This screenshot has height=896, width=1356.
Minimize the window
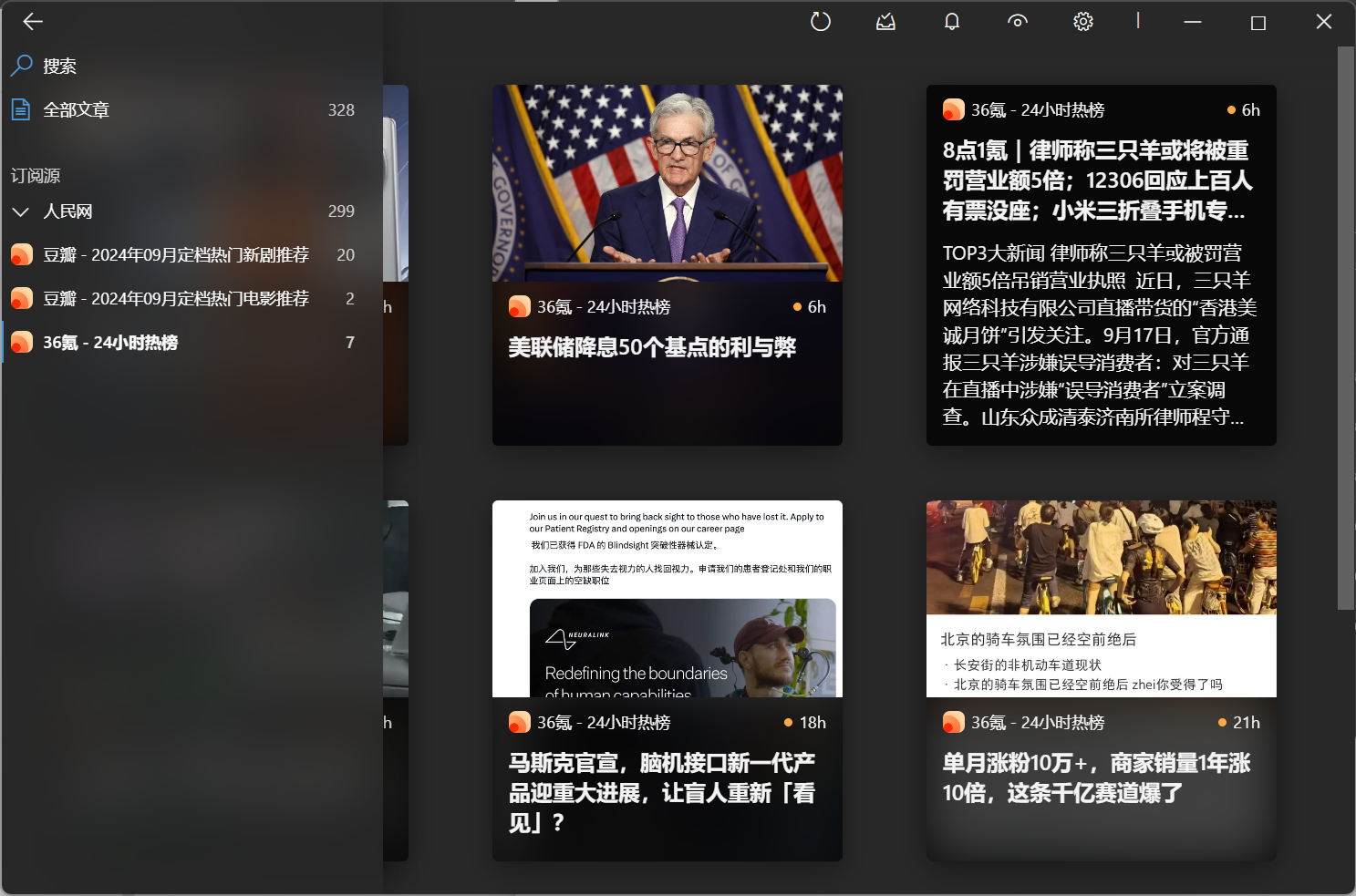tap(1193, 21)
